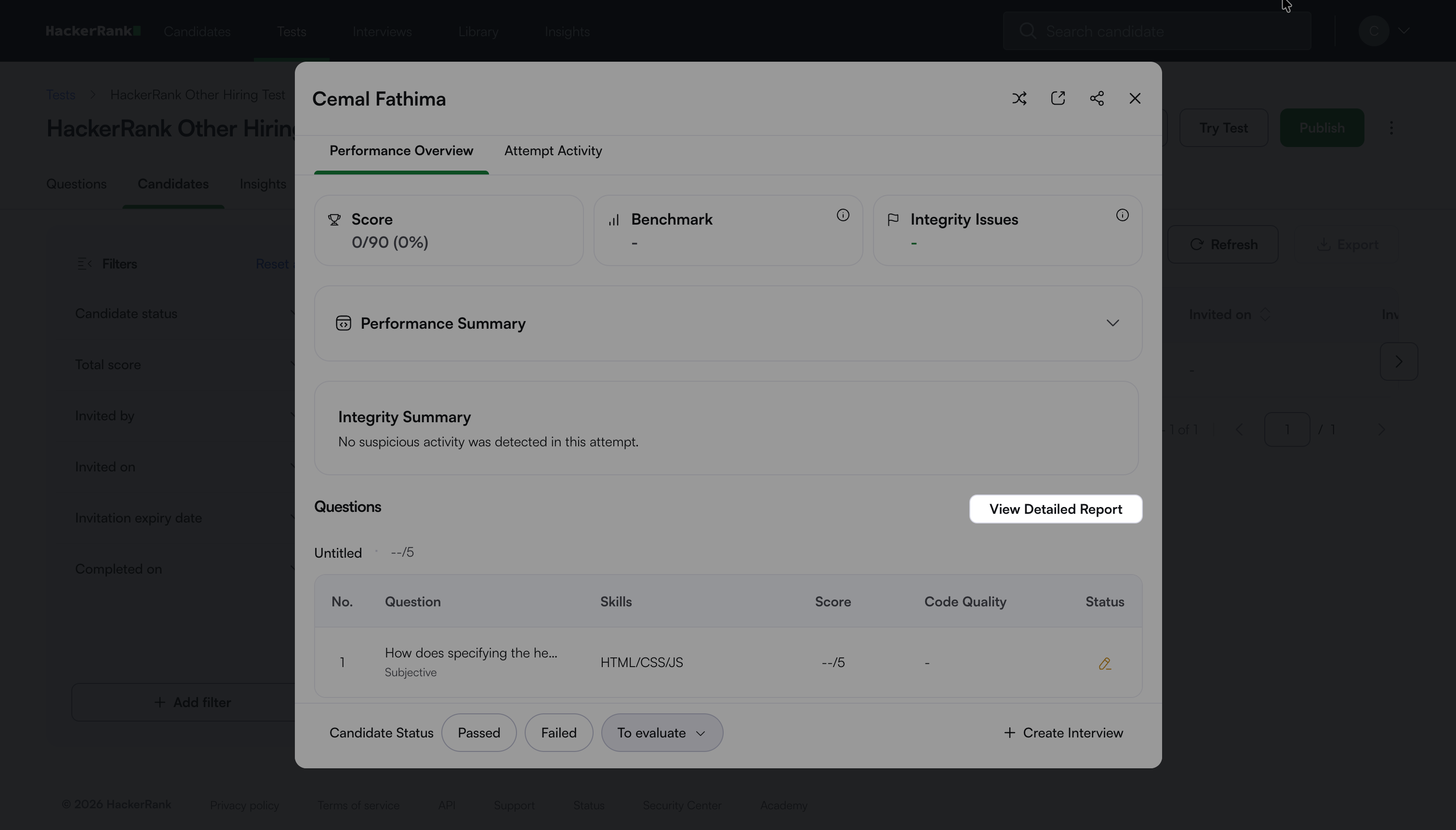1456x830 pixels.
Task: Select the Performance Overview tab
Action: tap(401, 151)
